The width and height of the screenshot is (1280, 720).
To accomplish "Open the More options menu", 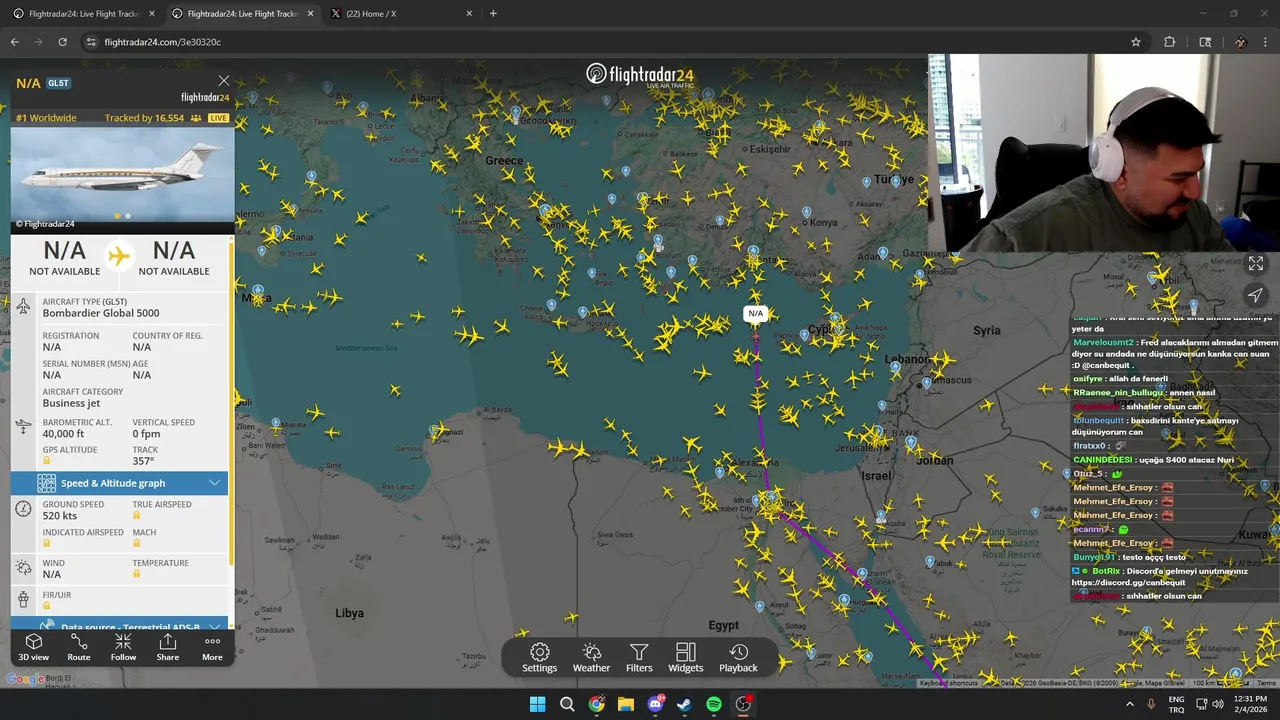I will point(212,647).
